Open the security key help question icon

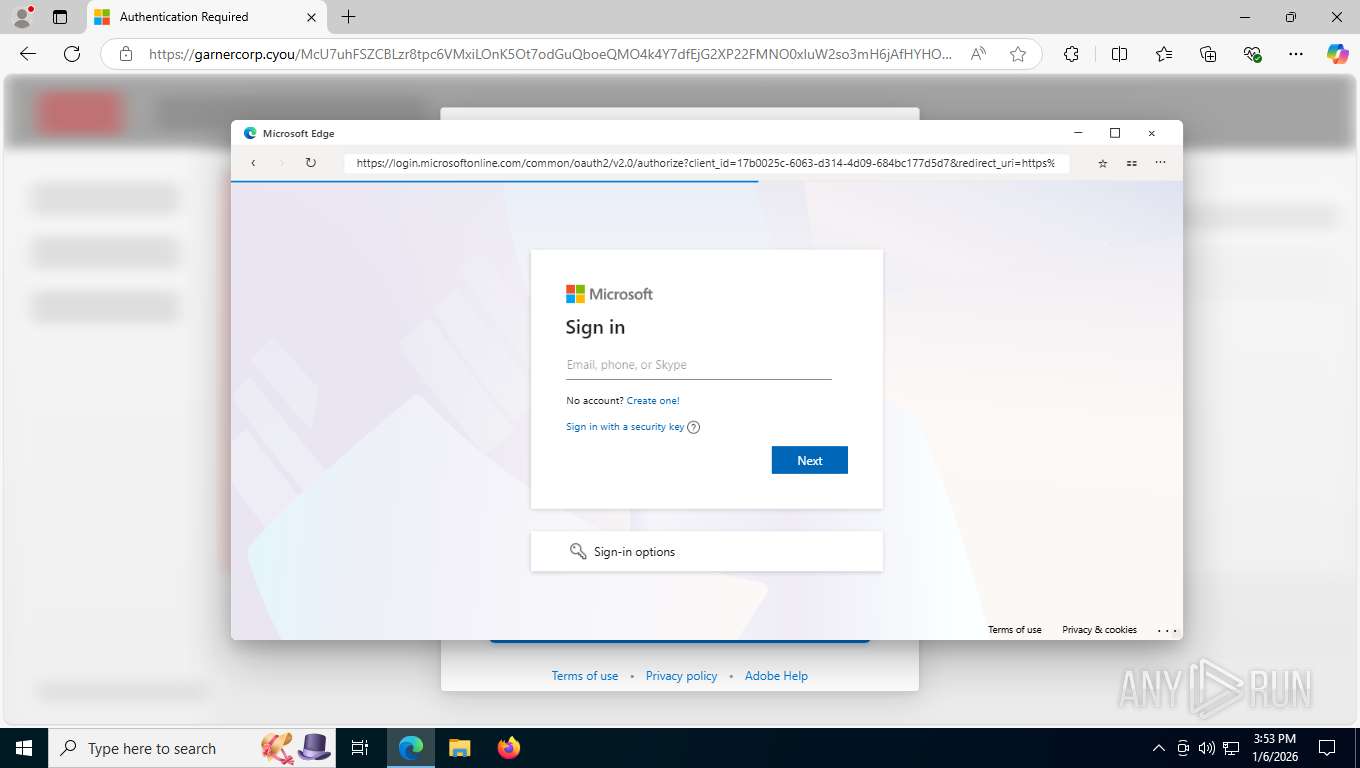pyautogui.click(x=694, y=427)
